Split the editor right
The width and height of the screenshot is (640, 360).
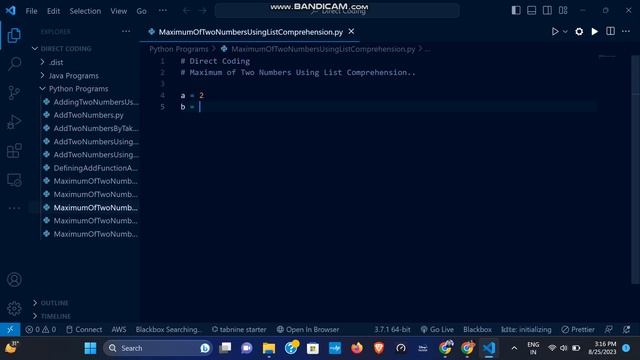coord(610,31)
